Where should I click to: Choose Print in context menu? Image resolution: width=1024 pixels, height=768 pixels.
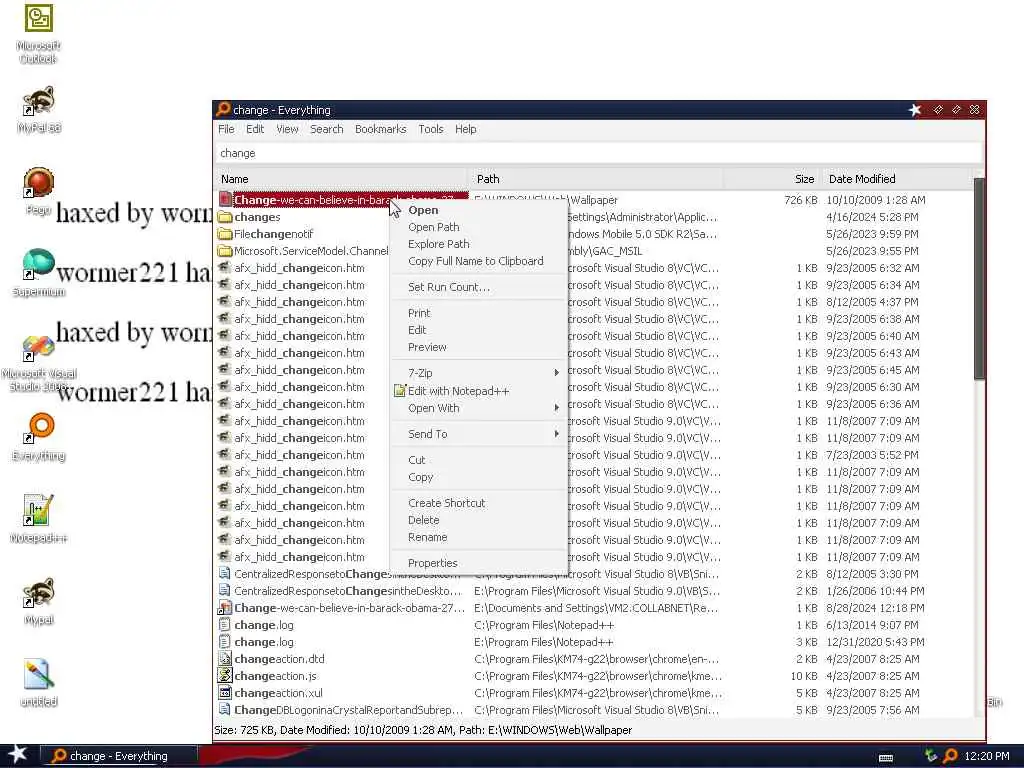(478, 313)
